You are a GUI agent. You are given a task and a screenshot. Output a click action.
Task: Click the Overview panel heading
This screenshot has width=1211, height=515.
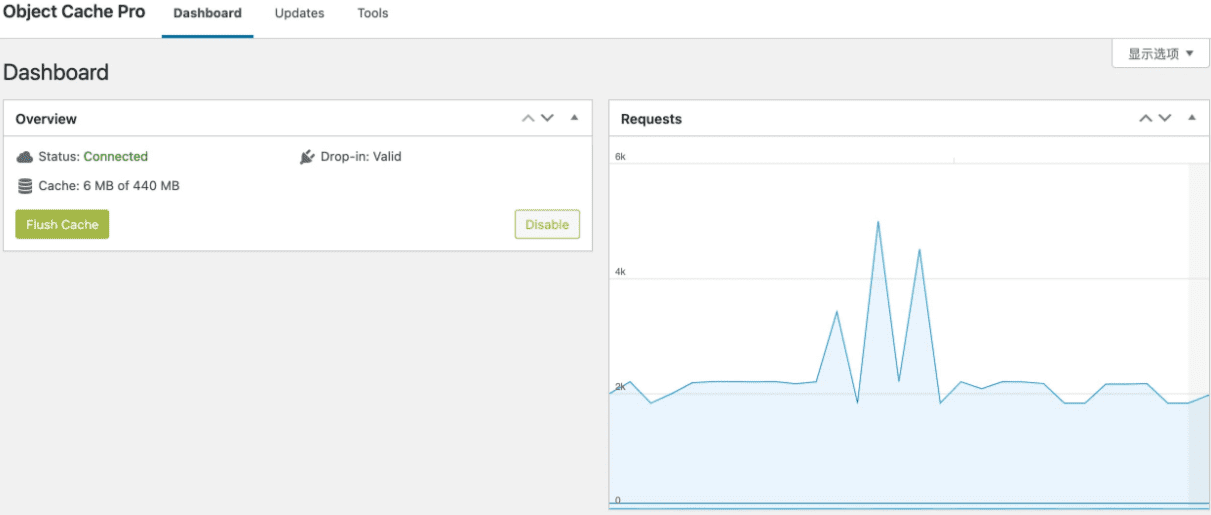pos(46,119)
